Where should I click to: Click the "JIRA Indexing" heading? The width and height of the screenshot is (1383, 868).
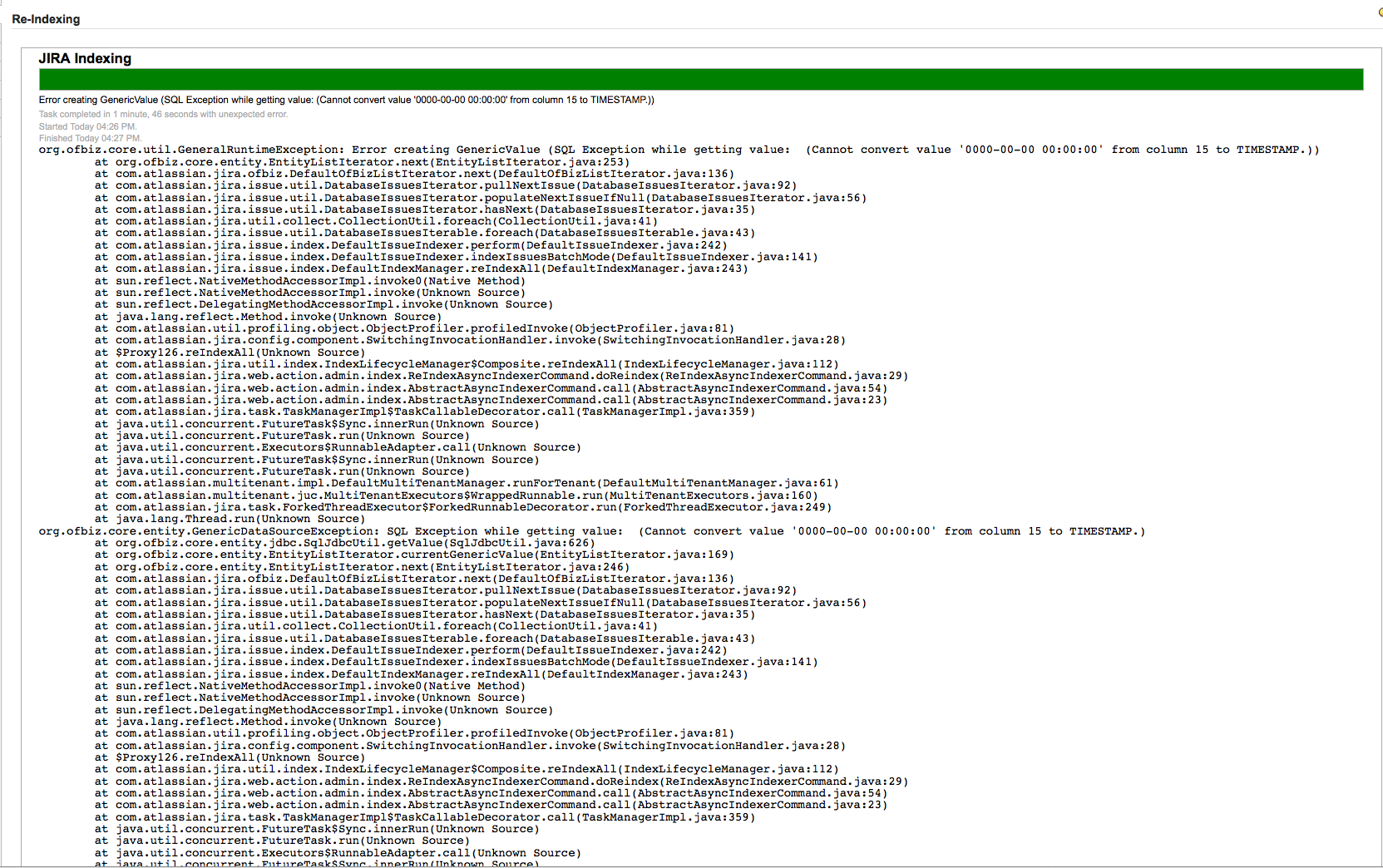coord(85,58)
